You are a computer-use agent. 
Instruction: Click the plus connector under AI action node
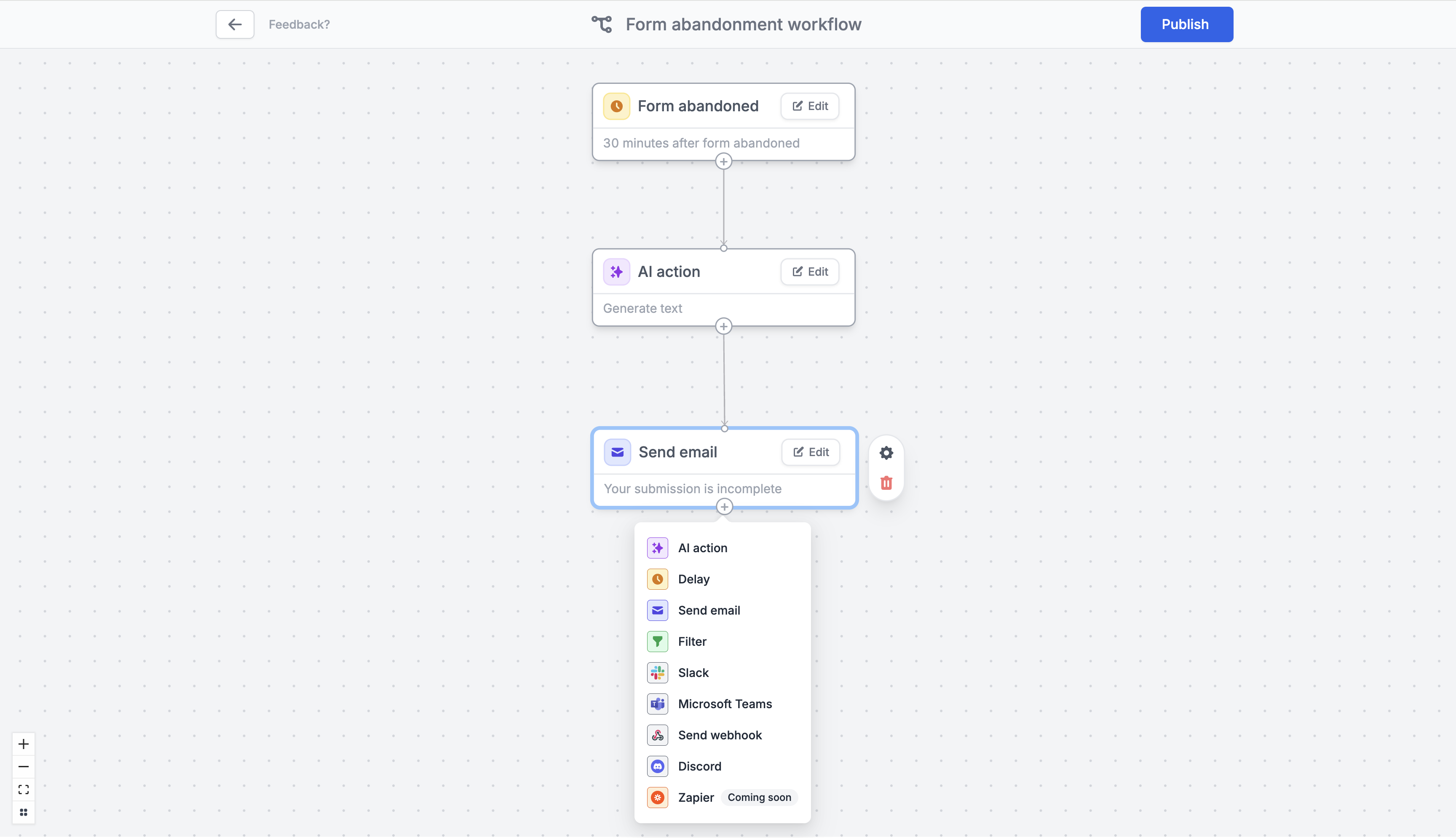[x=723, y=326]
